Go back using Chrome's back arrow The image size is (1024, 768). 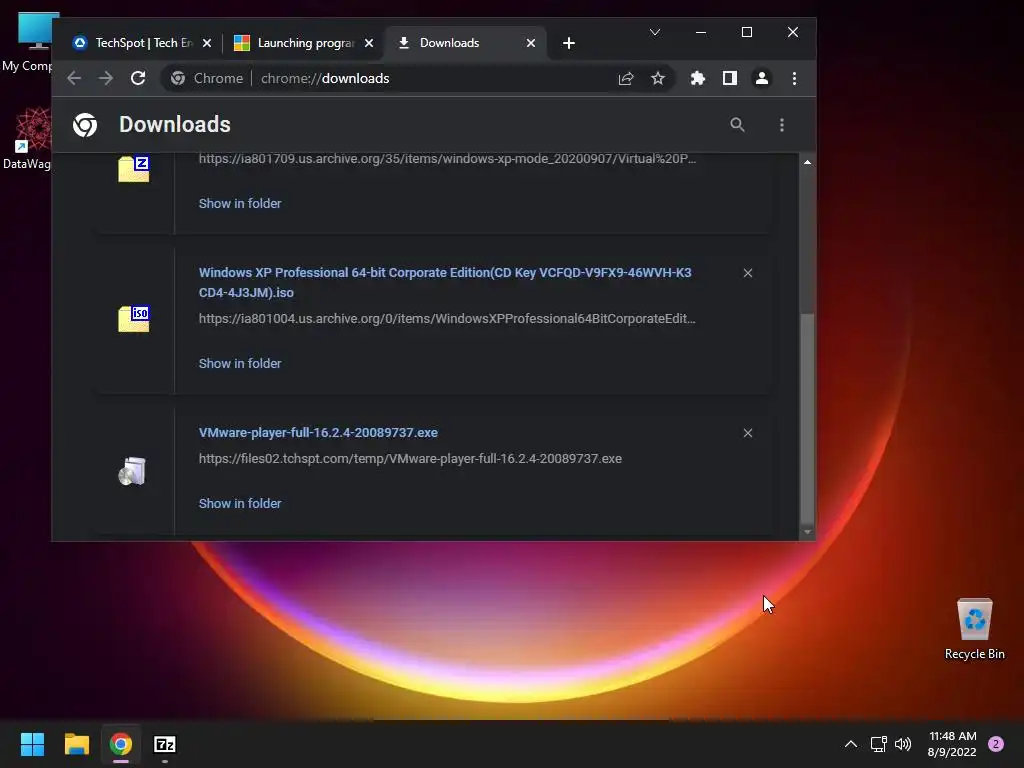(74, 78)
